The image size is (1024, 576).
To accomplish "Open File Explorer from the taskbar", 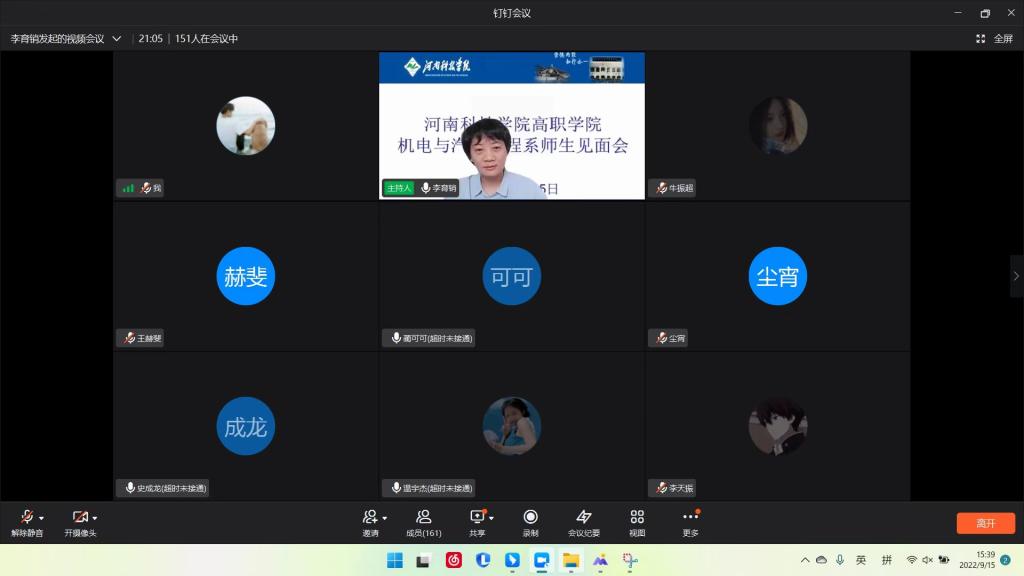I will (571, 560).
